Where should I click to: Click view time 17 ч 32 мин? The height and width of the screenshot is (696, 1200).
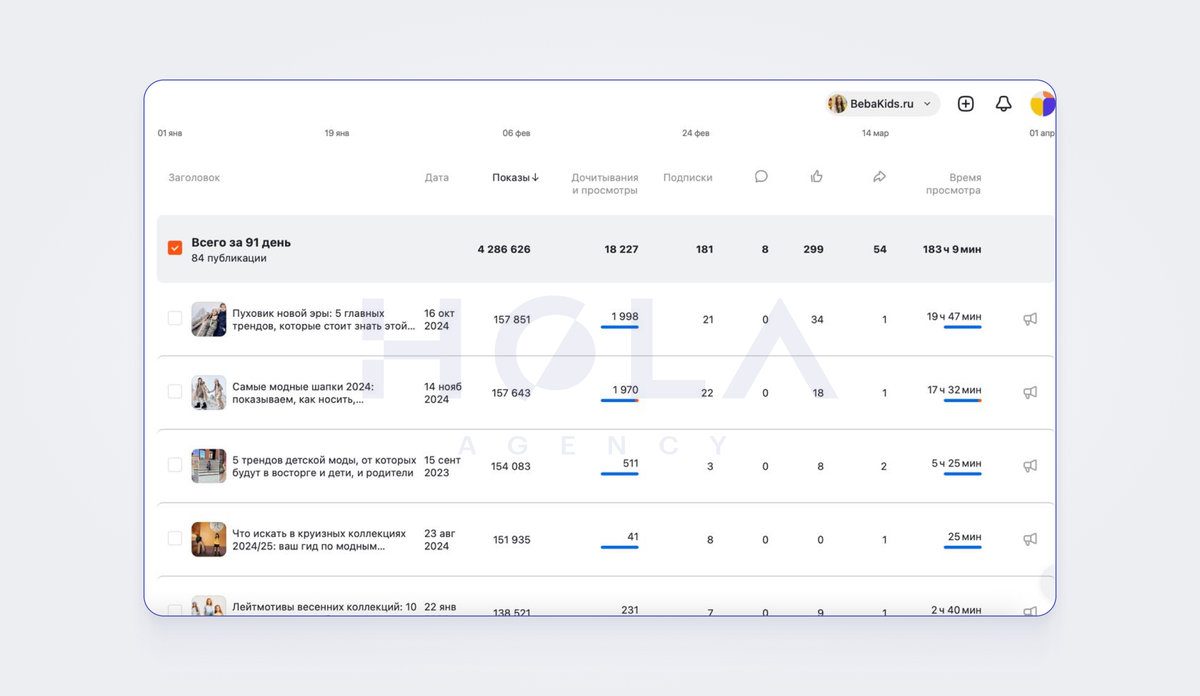tap(954, 390)
